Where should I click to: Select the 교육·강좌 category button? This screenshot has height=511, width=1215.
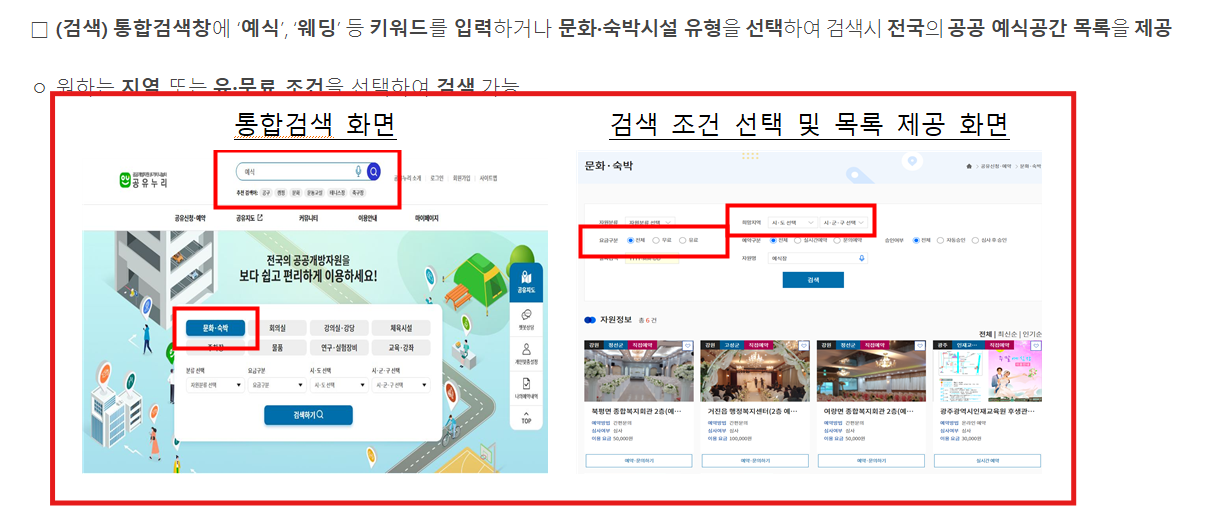[401, 348]
